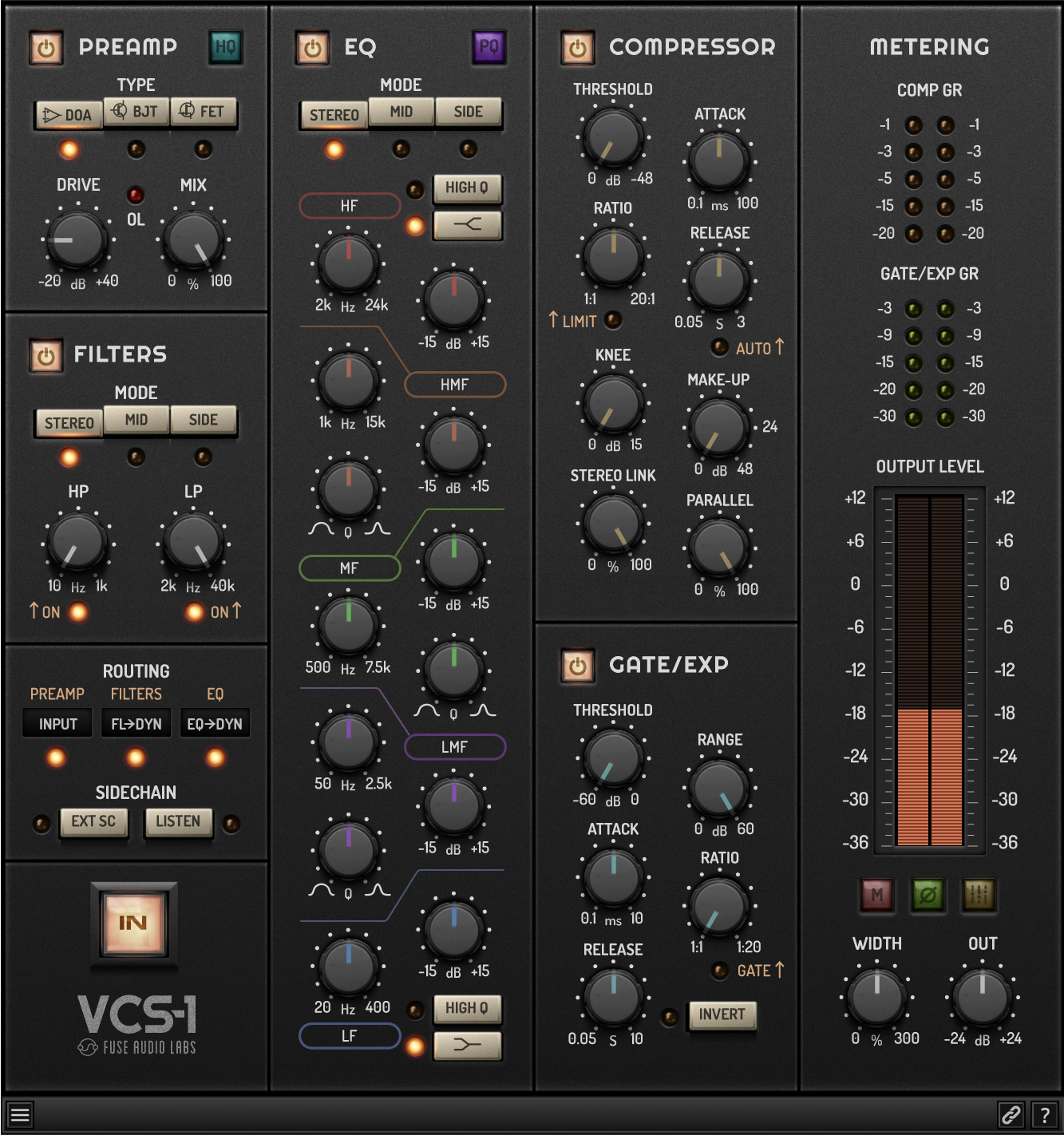The image size is (1064, 1135).
Task: Click the HF High Q button
Action: tap(468, 188)
